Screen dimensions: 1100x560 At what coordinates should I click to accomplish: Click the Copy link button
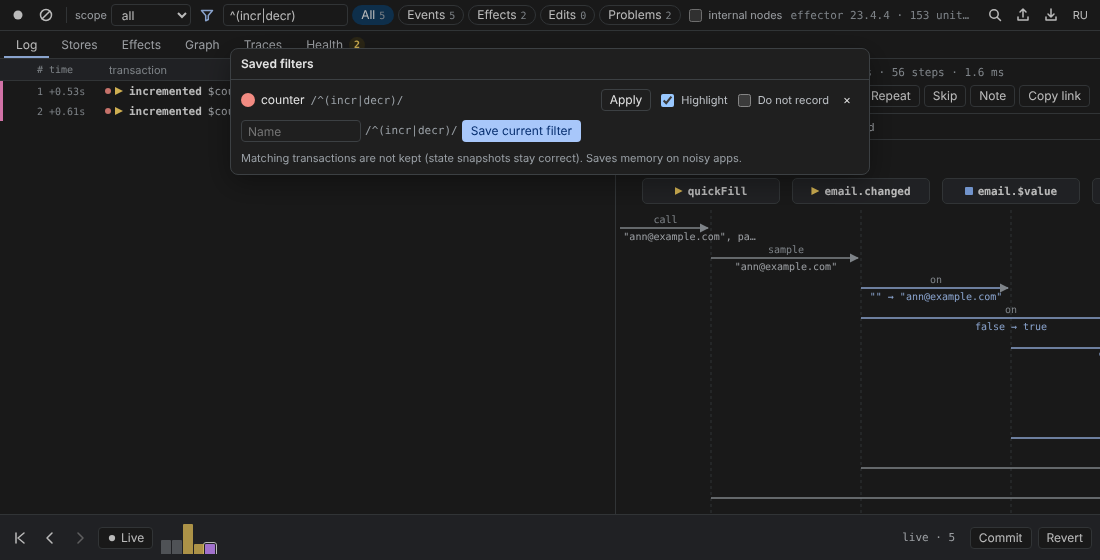tap(1054, 96)
